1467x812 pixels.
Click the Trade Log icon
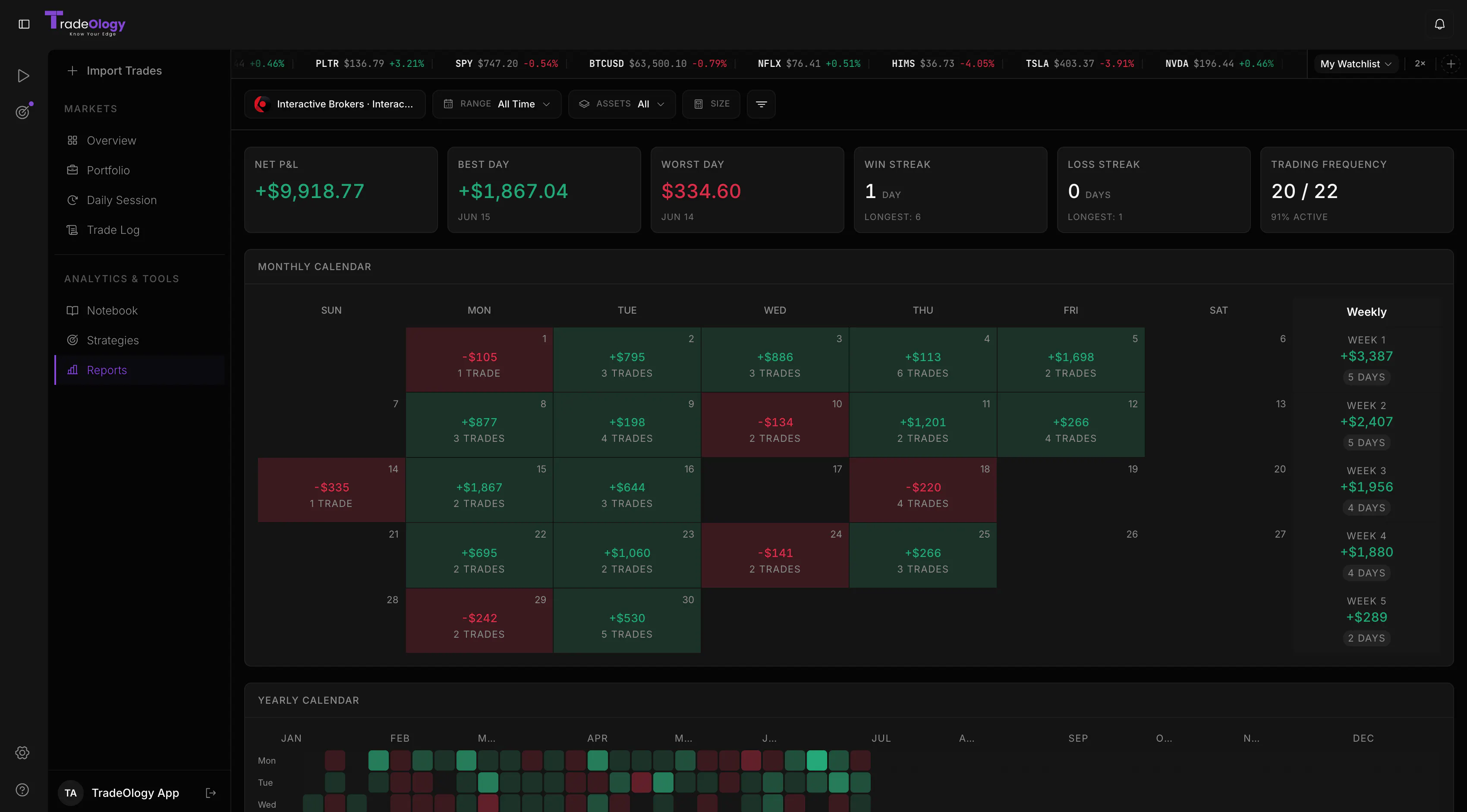tap(72, 230)
